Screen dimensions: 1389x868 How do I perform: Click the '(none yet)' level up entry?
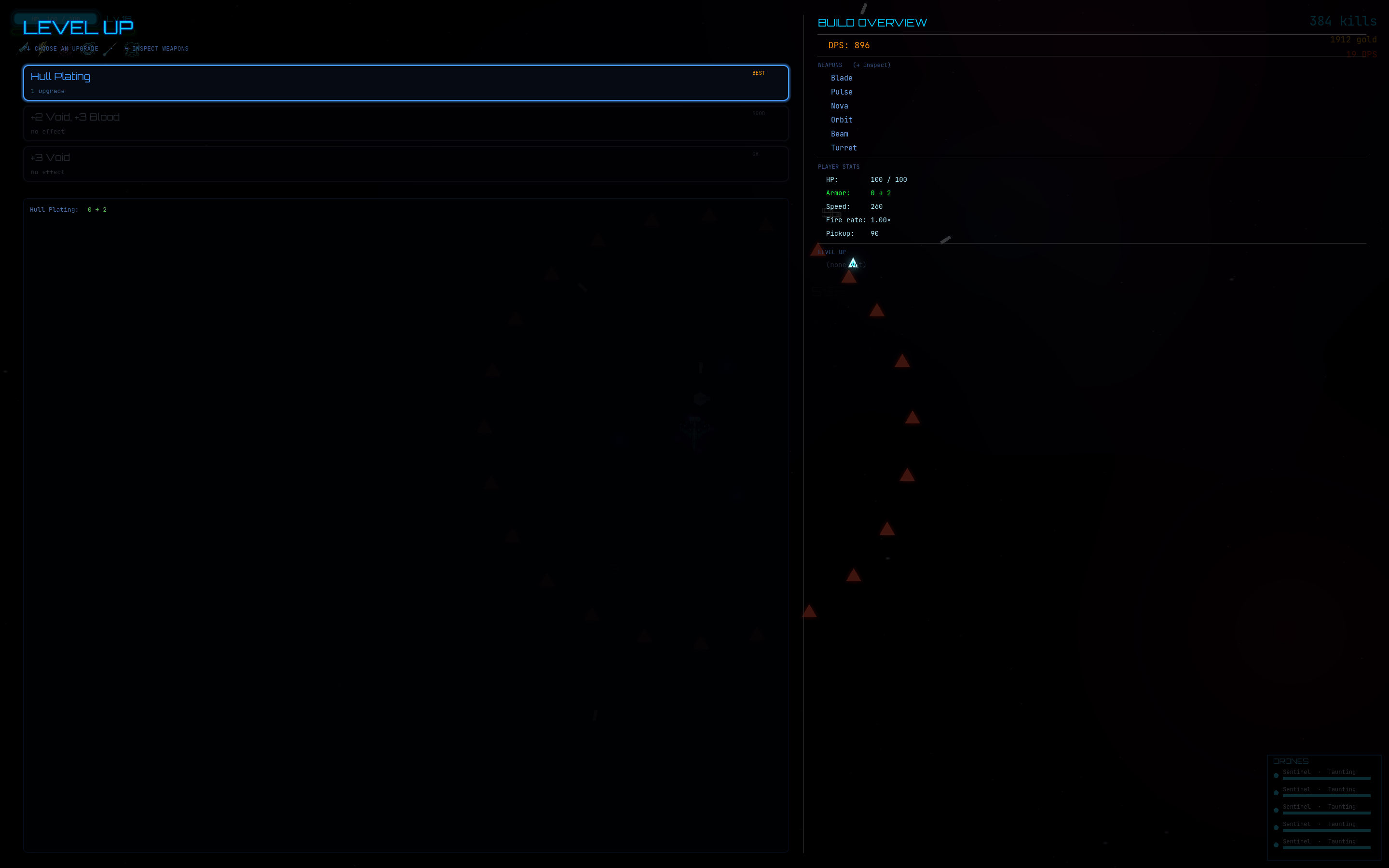point(846,265)
